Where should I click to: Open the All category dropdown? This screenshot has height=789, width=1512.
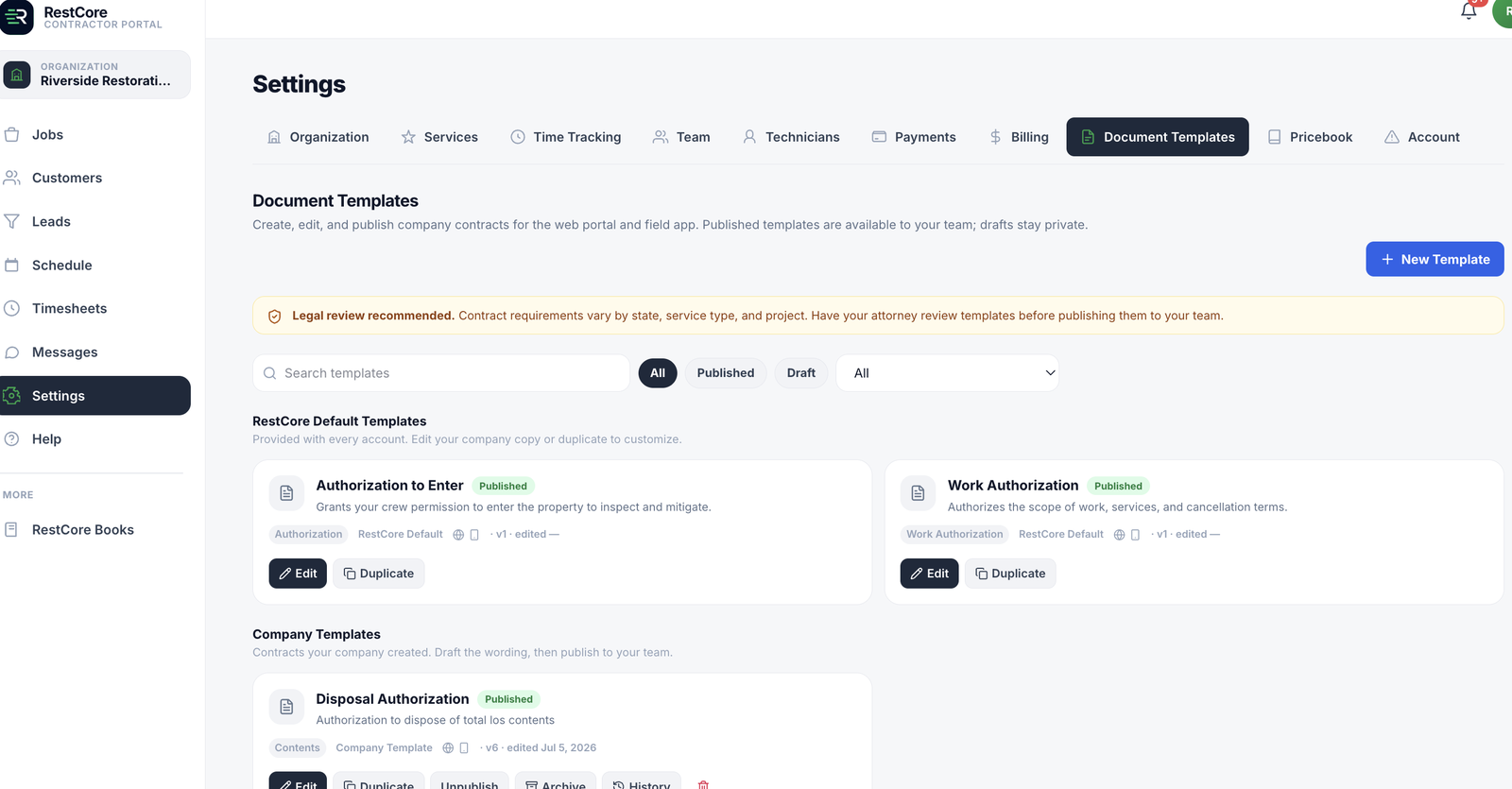click(948, 373)
